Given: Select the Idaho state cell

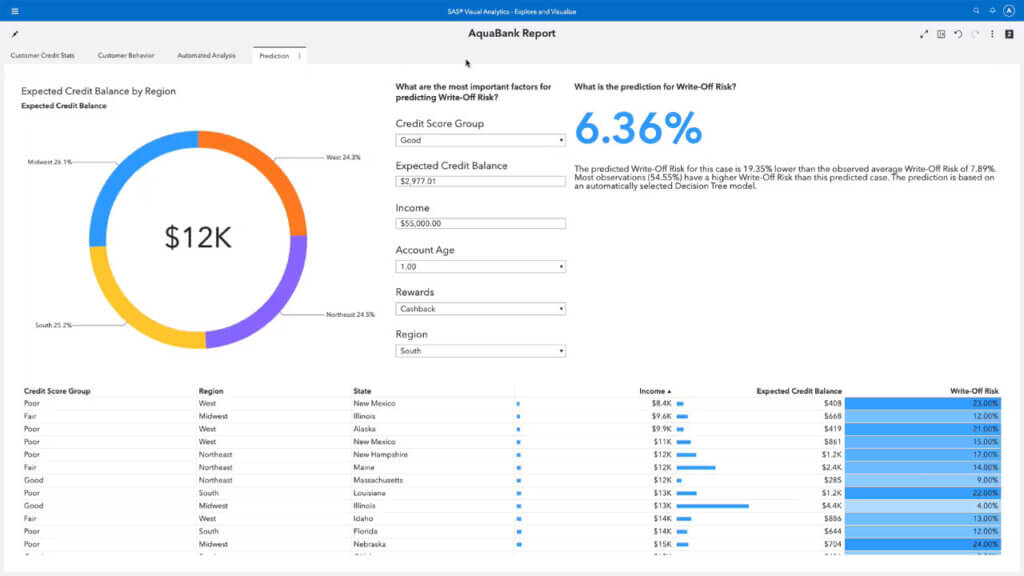Looking at the screenshot, I should (x=363, y=519).
